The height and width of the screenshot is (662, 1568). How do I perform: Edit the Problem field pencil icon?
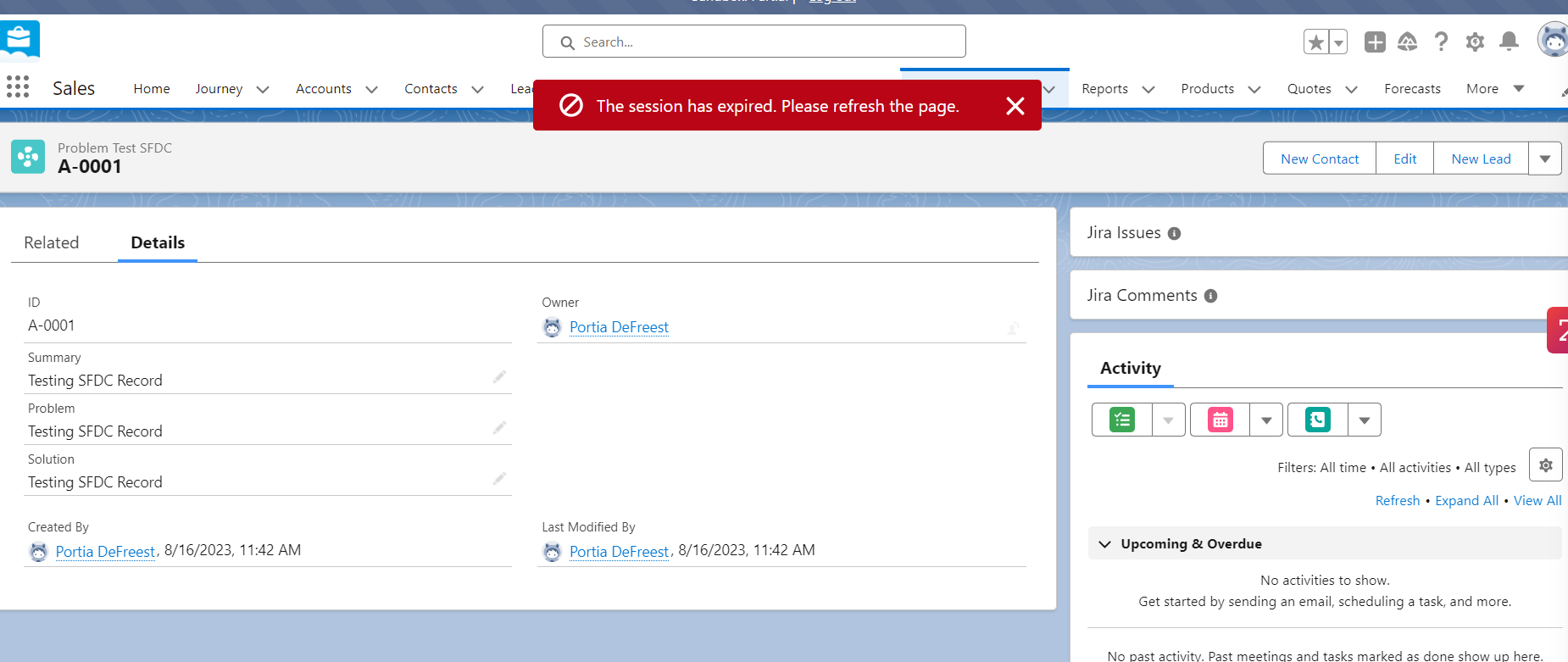tap(499, 428)
